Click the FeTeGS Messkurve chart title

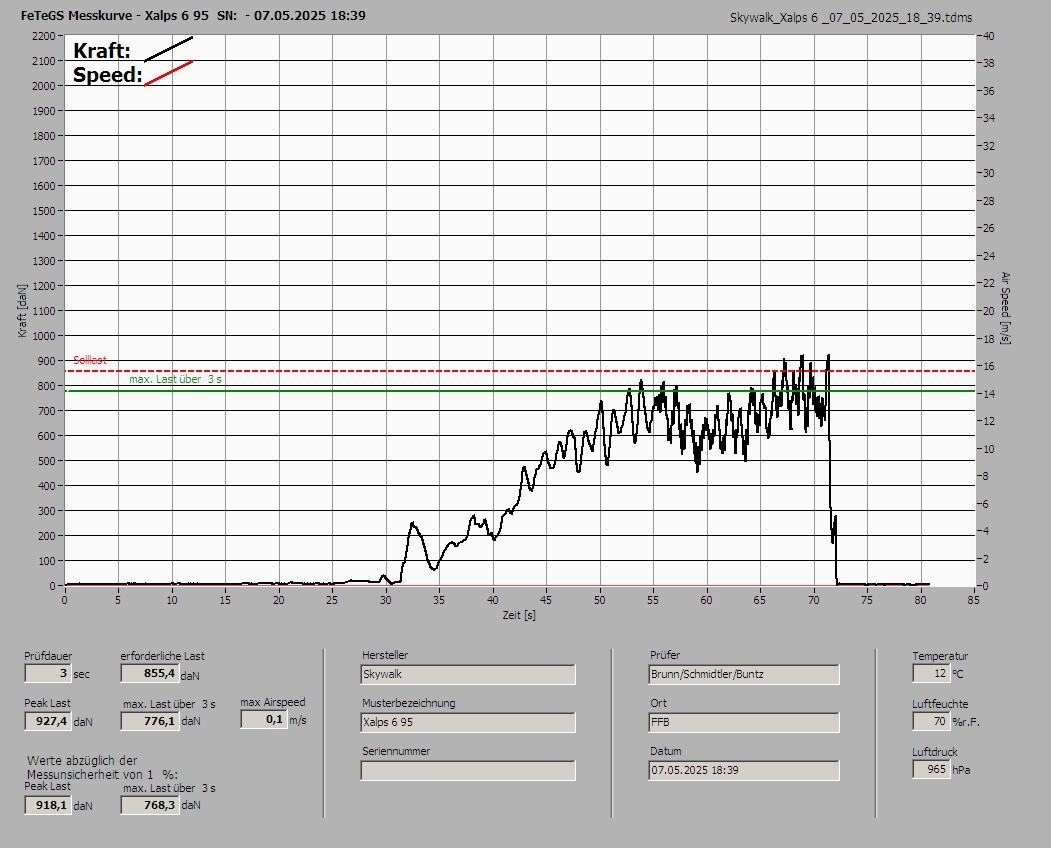[193, 15]
